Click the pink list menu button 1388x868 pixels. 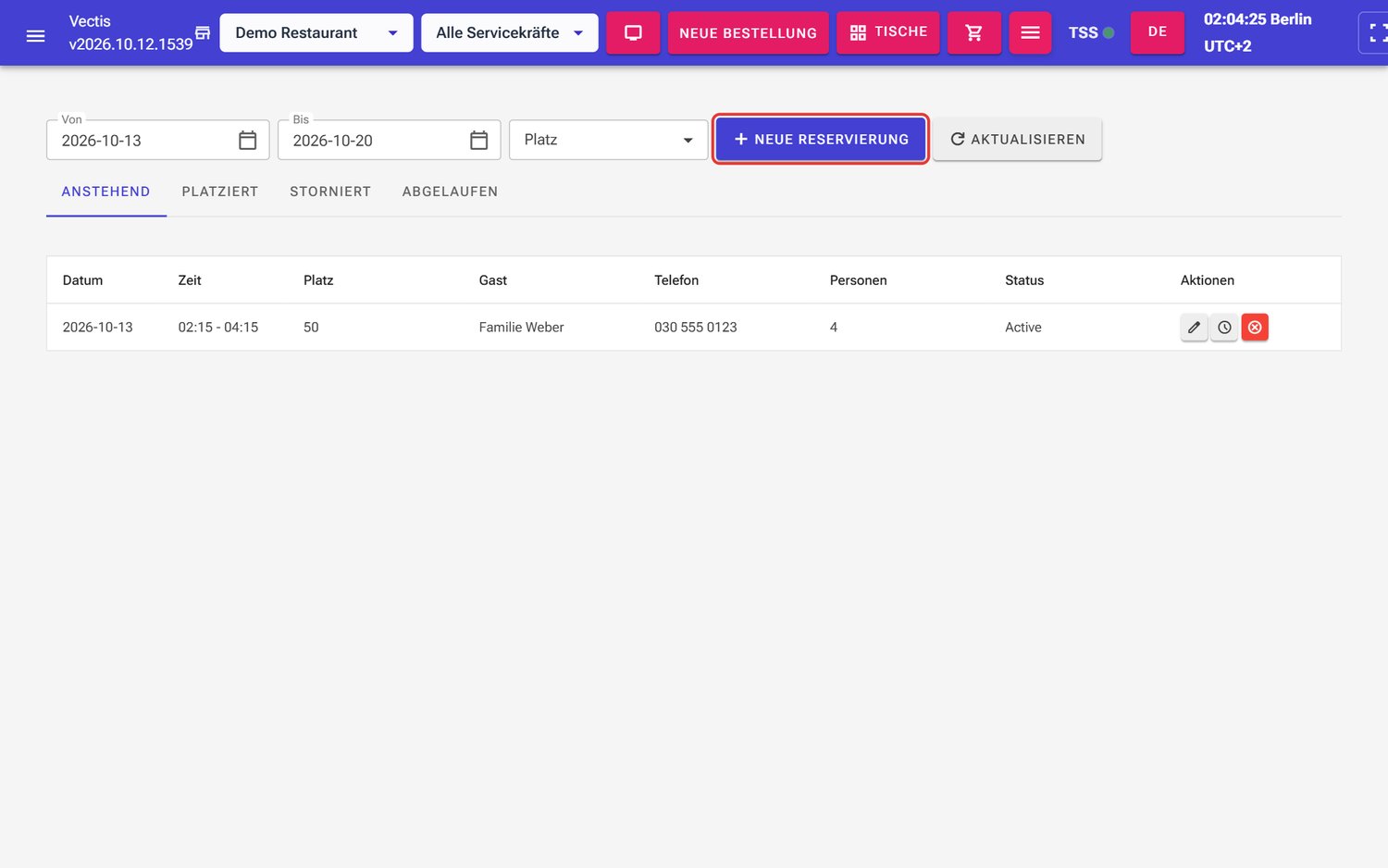pyautogui.click(x=1030, y=32)
